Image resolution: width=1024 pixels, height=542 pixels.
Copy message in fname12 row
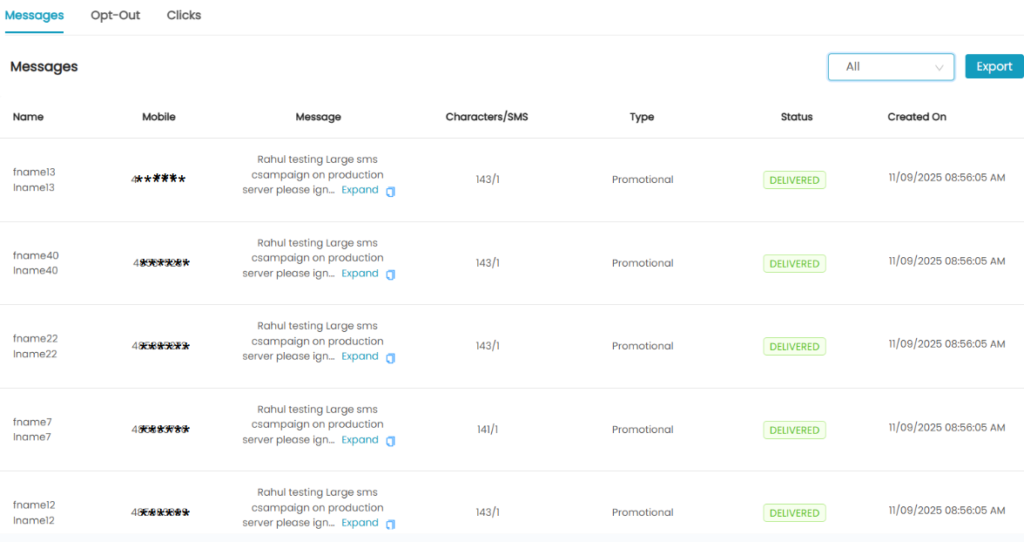pyautogui.click(x=391, y=524)
